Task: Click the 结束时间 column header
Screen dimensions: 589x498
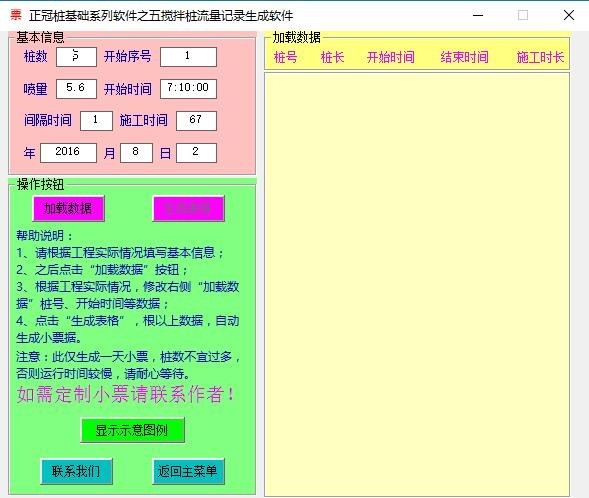Action: pos(465,57)
